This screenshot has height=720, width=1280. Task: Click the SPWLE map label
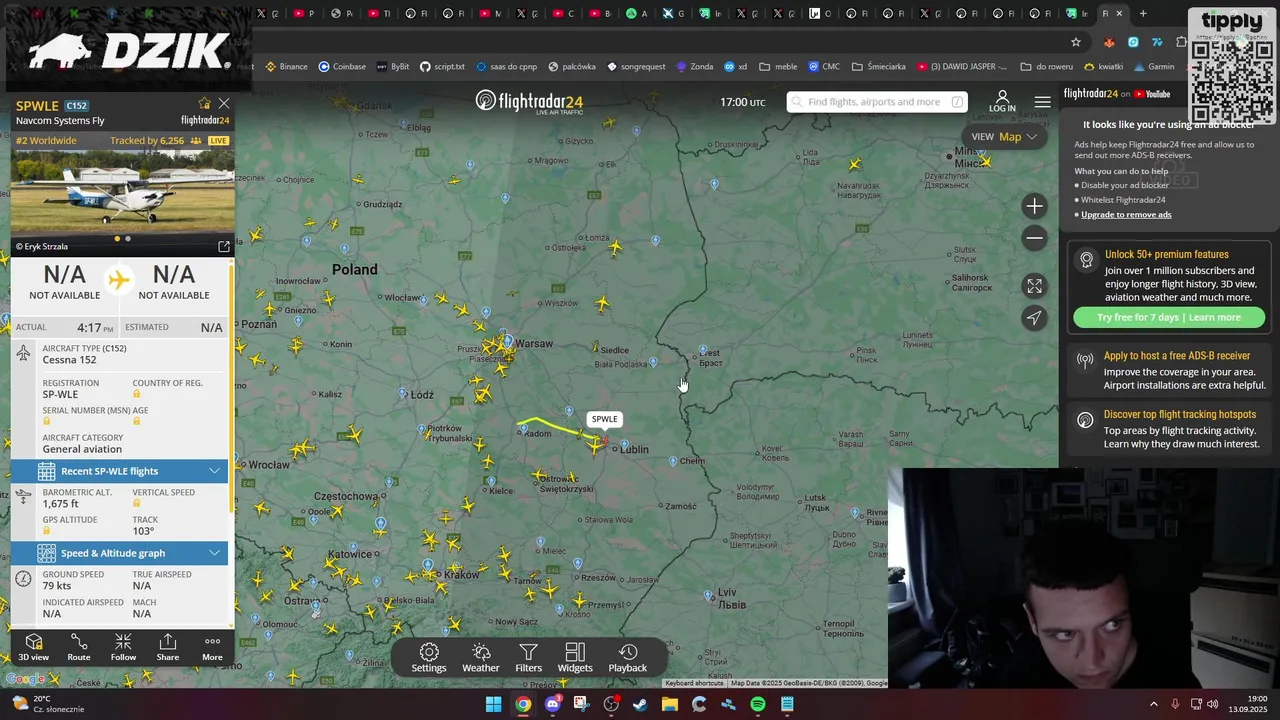[605, 419]
